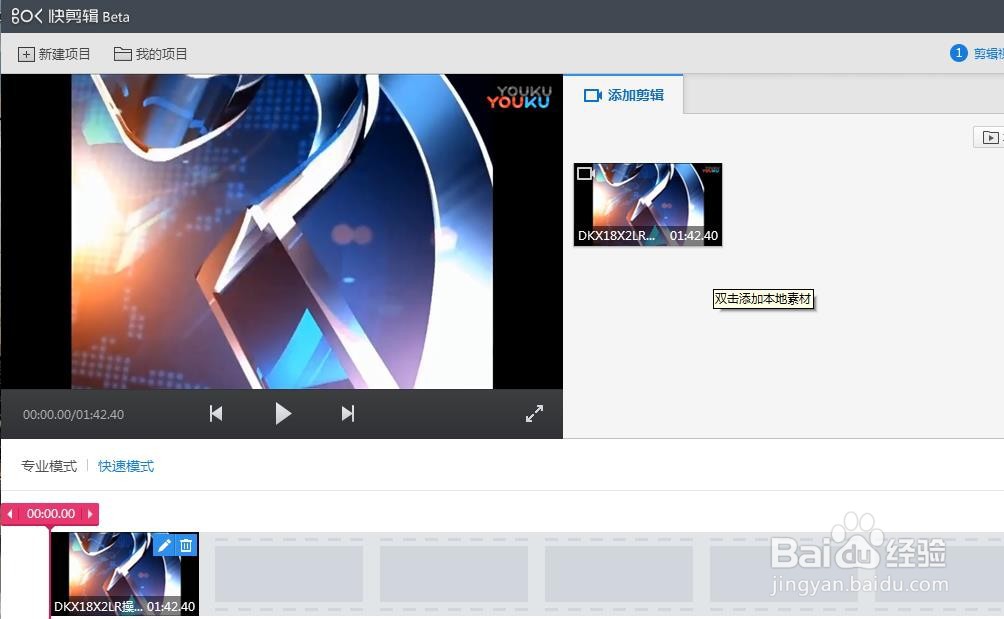Select the DKX18X2LR clip on the timeline
1004x619 pixels.
pyautogui.click(x=125, y=574)
